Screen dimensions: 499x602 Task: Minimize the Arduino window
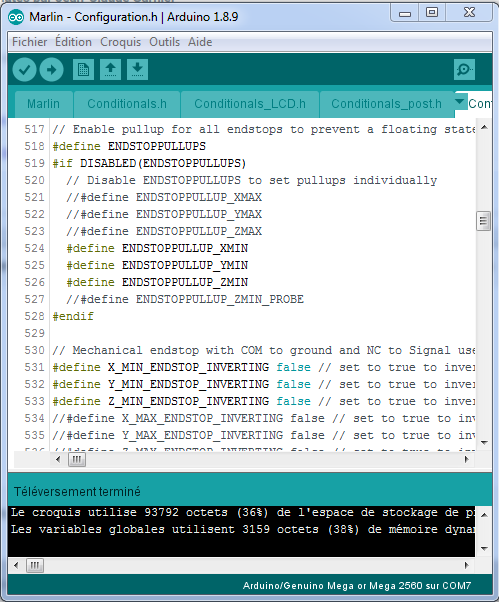tap(405, 13)
